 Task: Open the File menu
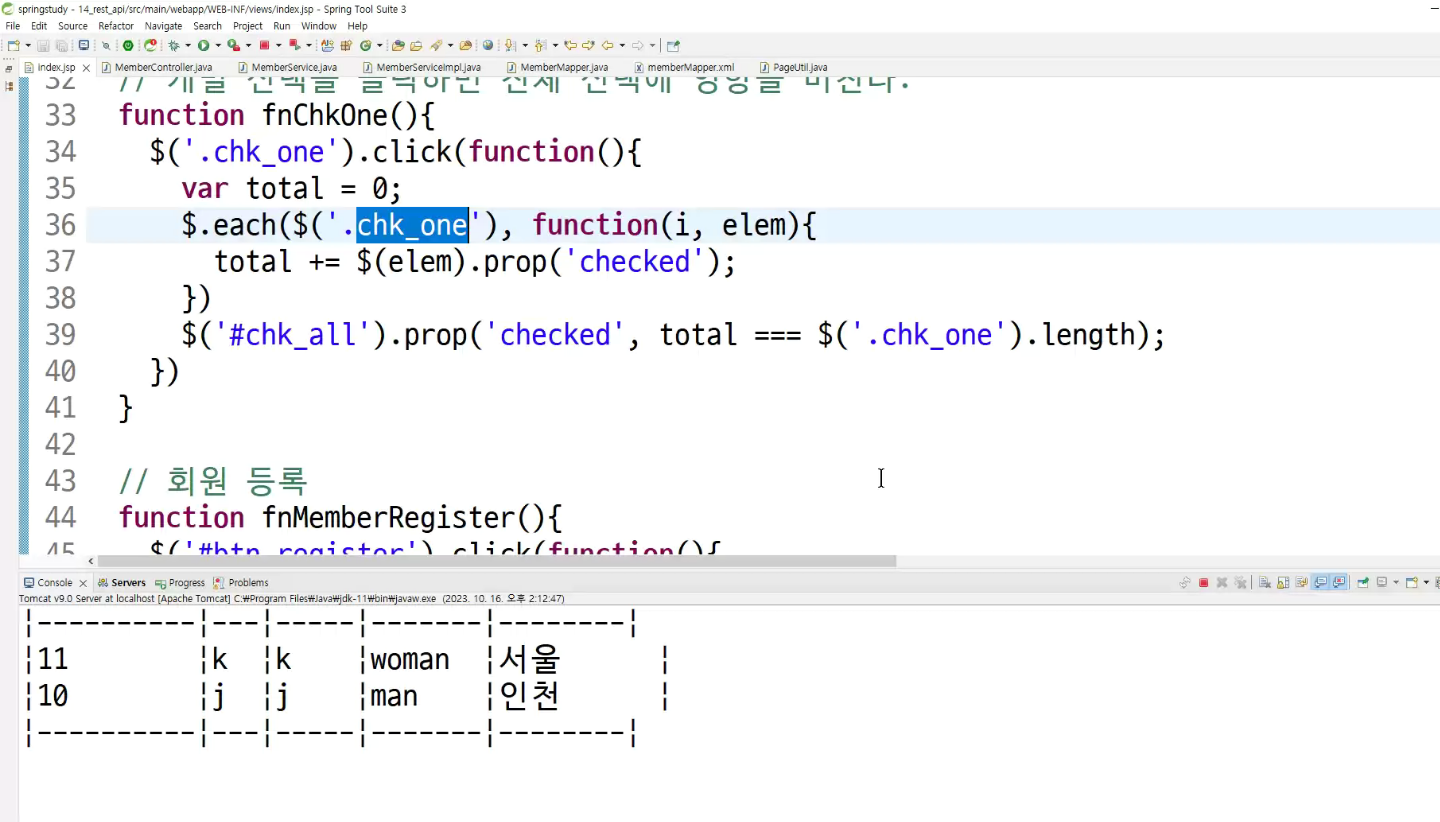[x=13, y=26]
